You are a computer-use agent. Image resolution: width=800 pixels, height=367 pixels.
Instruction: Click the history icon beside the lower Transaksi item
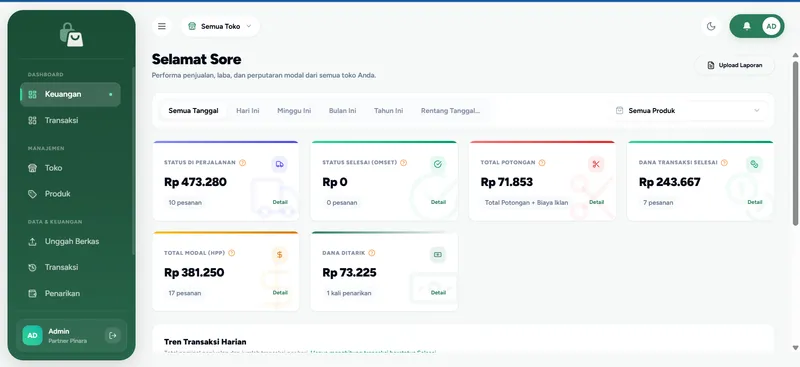pos(32,267)
